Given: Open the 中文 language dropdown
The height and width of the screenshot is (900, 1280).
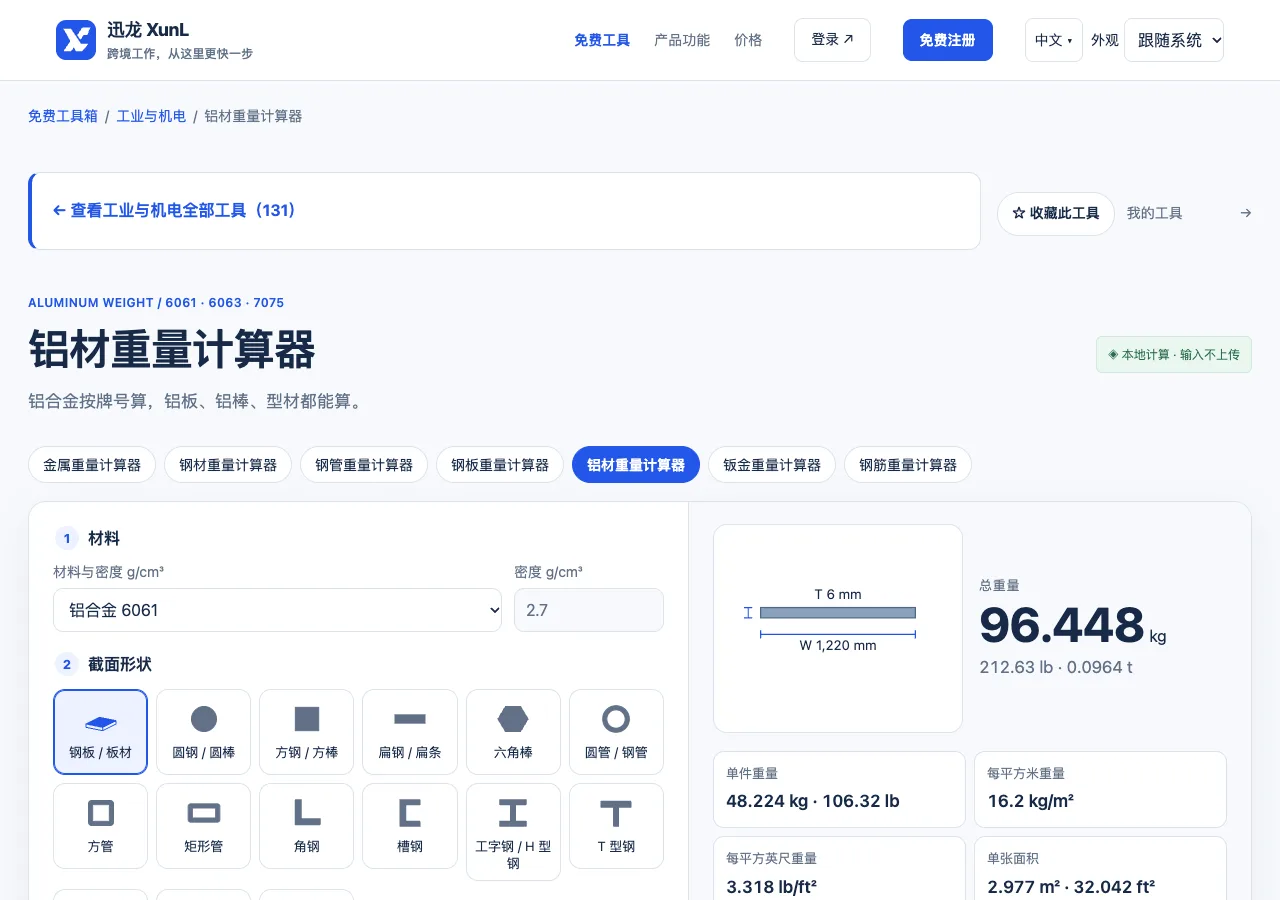Looking at the screenshot, I should click(x=1054, y=40).
